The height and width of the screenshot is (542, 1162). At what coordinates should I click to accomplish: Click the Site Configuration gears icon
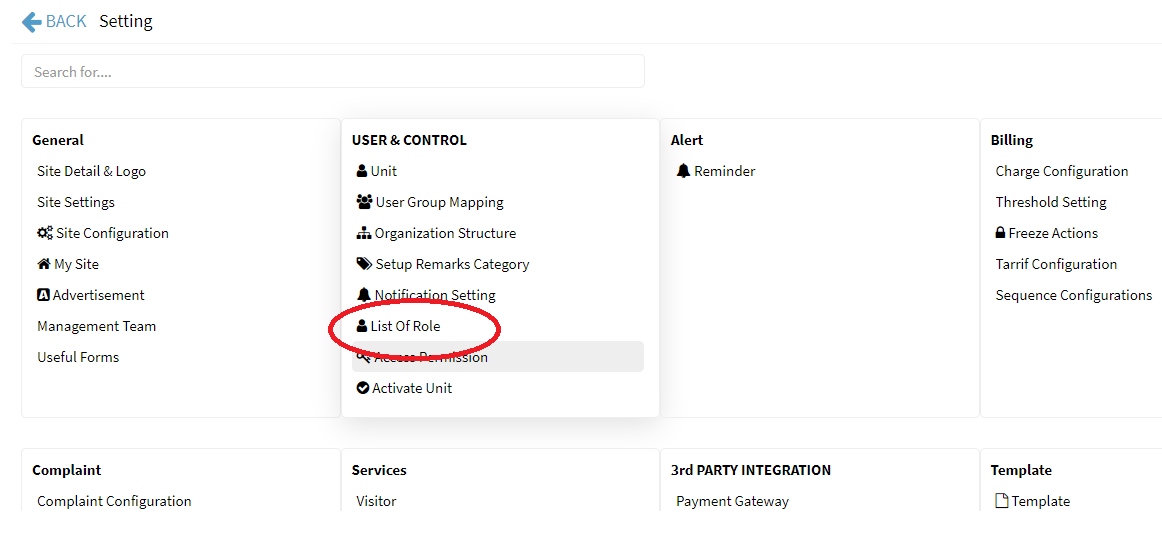[x=45, y=233]
